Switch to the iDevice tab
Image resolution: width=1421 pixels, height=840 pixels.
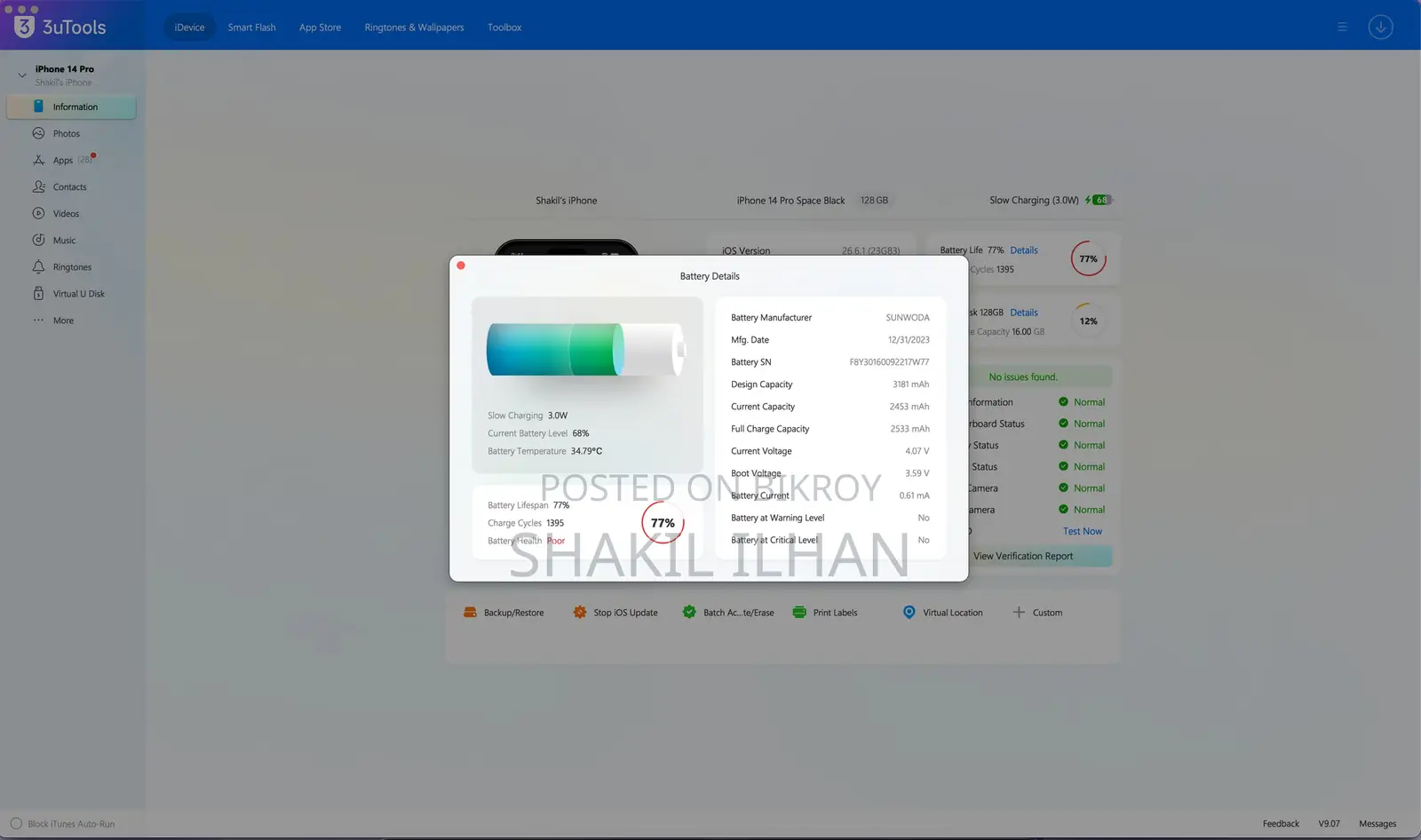click(x=189, y=28)
